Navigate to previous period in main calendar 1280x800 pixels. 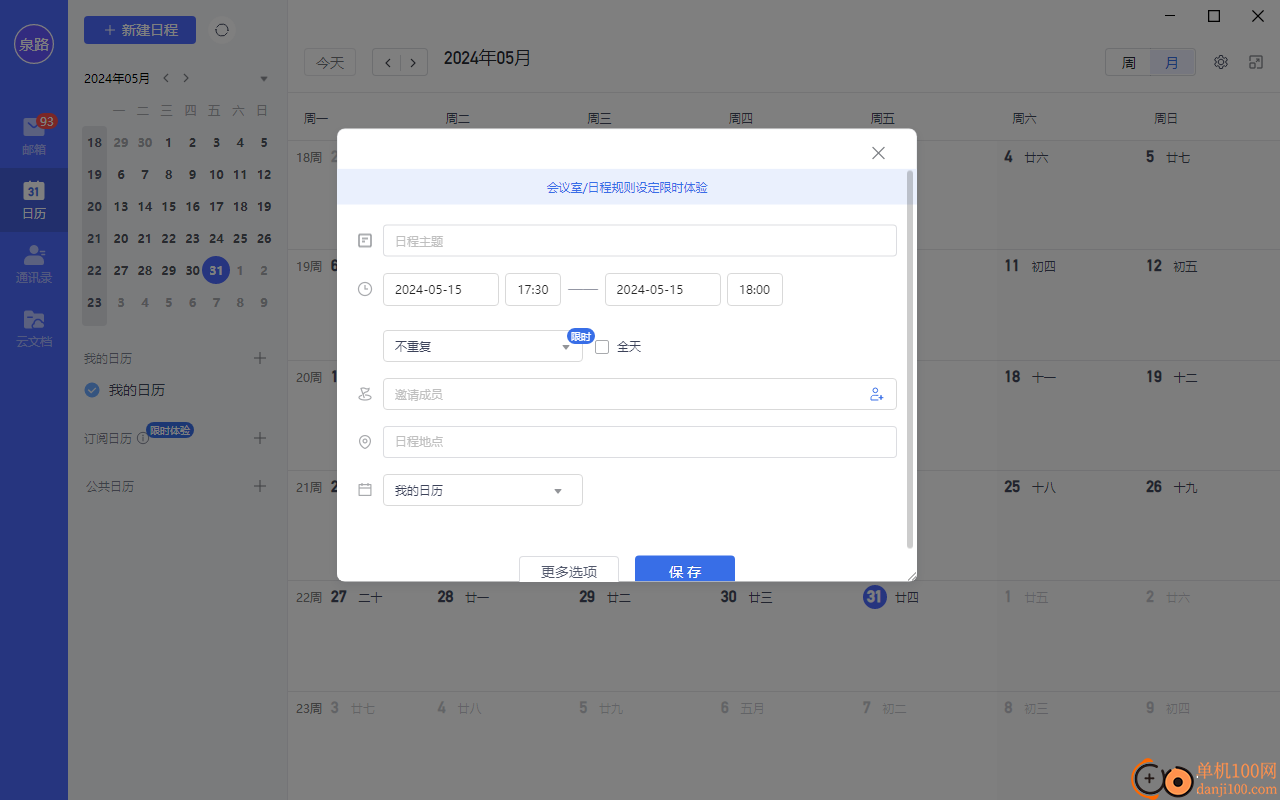[x=388, y=62]
